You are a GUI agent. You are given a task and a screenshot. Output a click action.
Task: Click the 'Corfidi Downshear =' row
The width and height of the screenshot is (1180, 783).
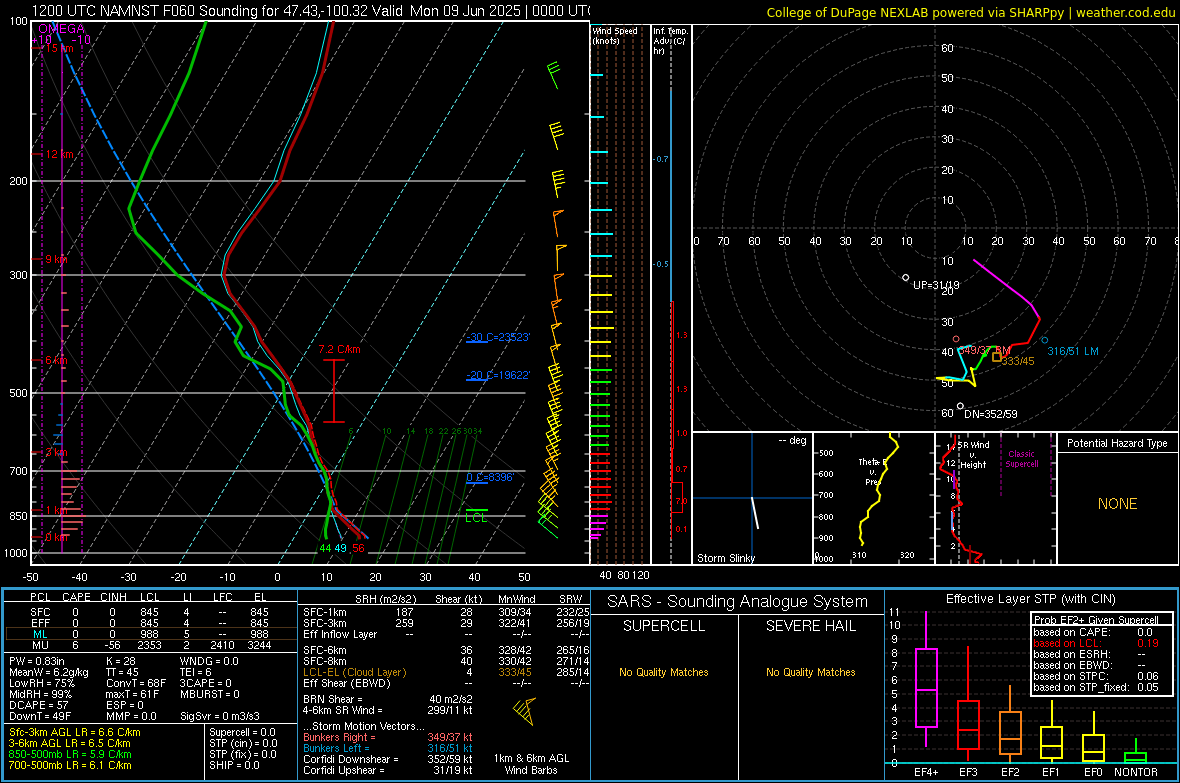388,760
